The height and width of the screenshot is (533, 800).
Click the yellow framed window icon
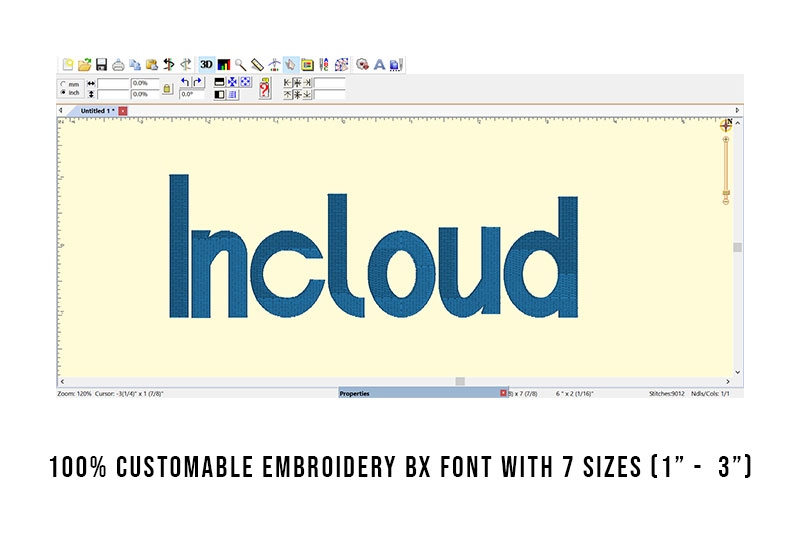coord(307,65)
